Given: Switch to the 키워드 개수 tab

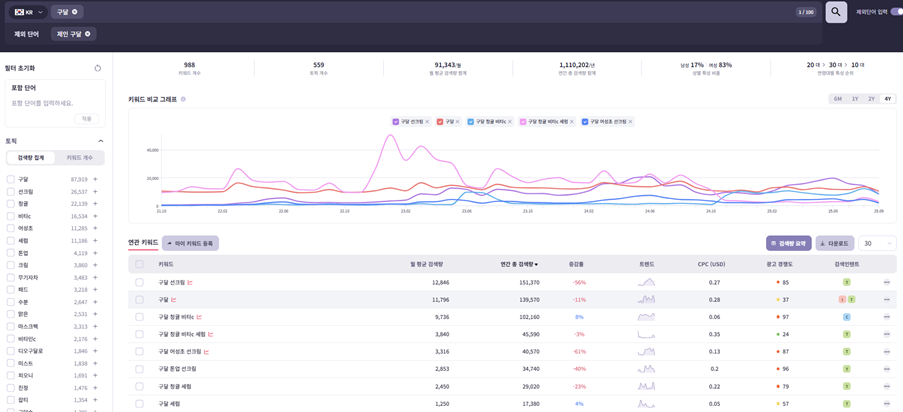Looking at the screenshot, I should [80, 158].
